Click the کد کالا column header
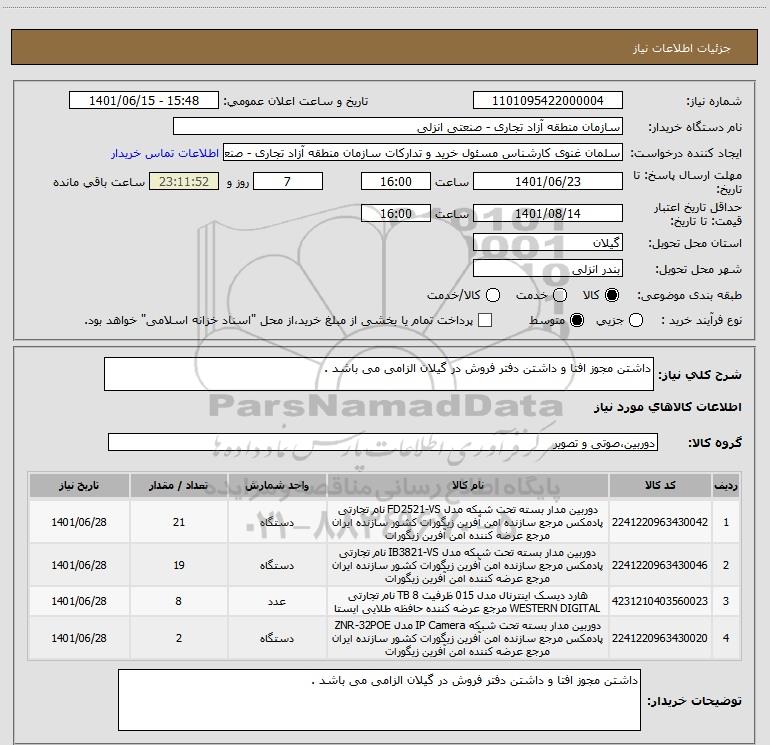Viewport: 770px width, 745px height. 660,486
